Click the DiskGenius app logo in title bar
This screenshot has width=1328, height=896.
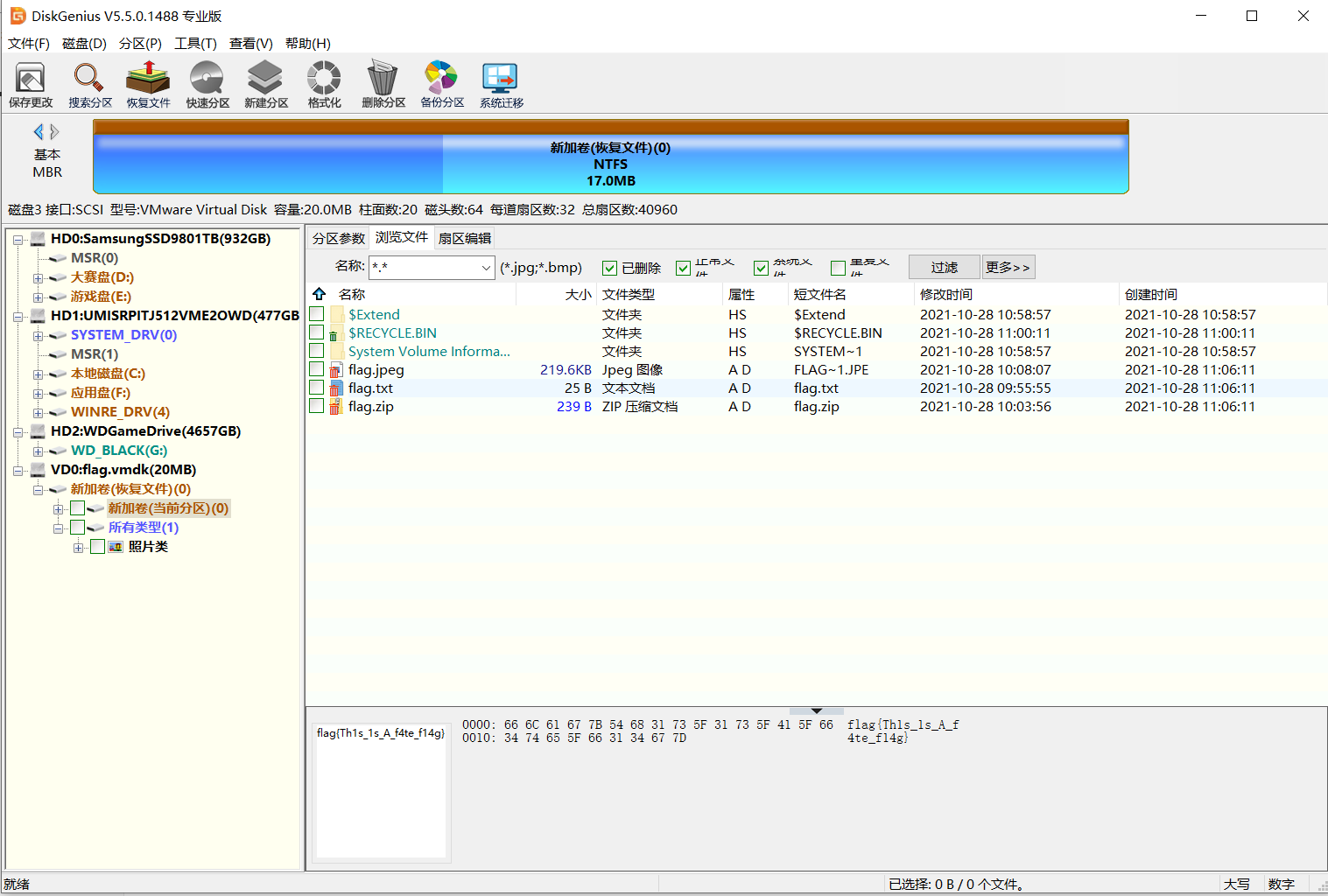[x=18, y=16]
